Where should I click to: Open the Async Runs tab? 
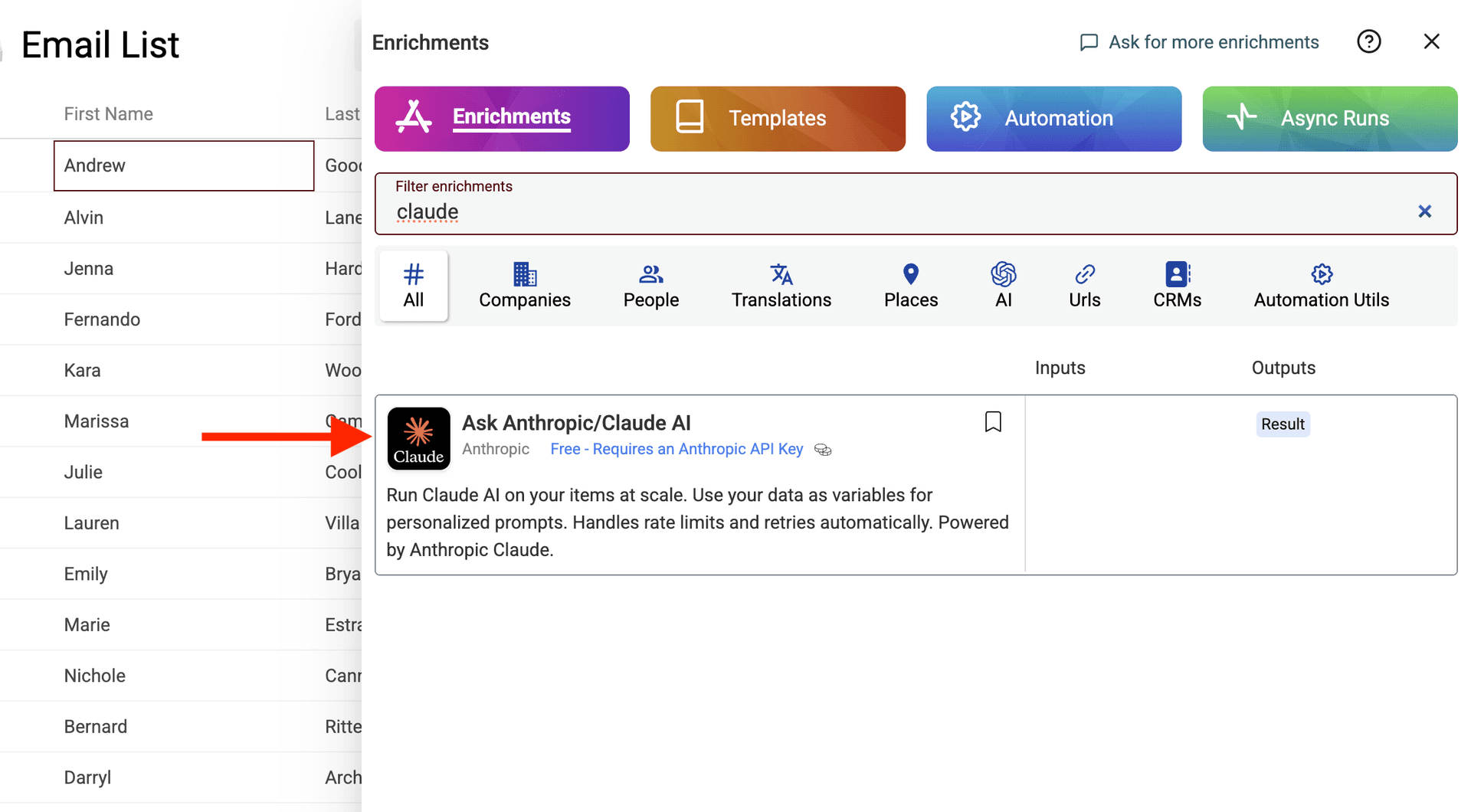point(1329,119)
